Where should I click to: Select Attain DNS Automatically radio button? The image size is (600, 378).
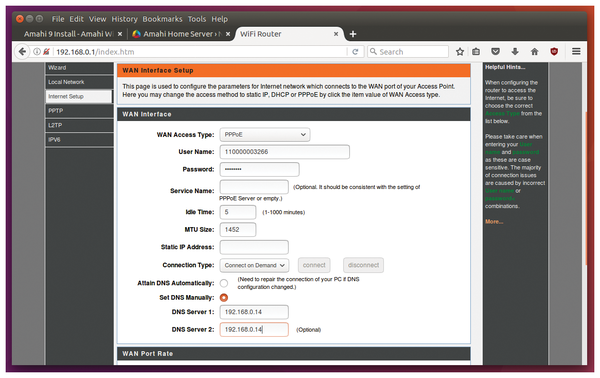click(224, 283)
